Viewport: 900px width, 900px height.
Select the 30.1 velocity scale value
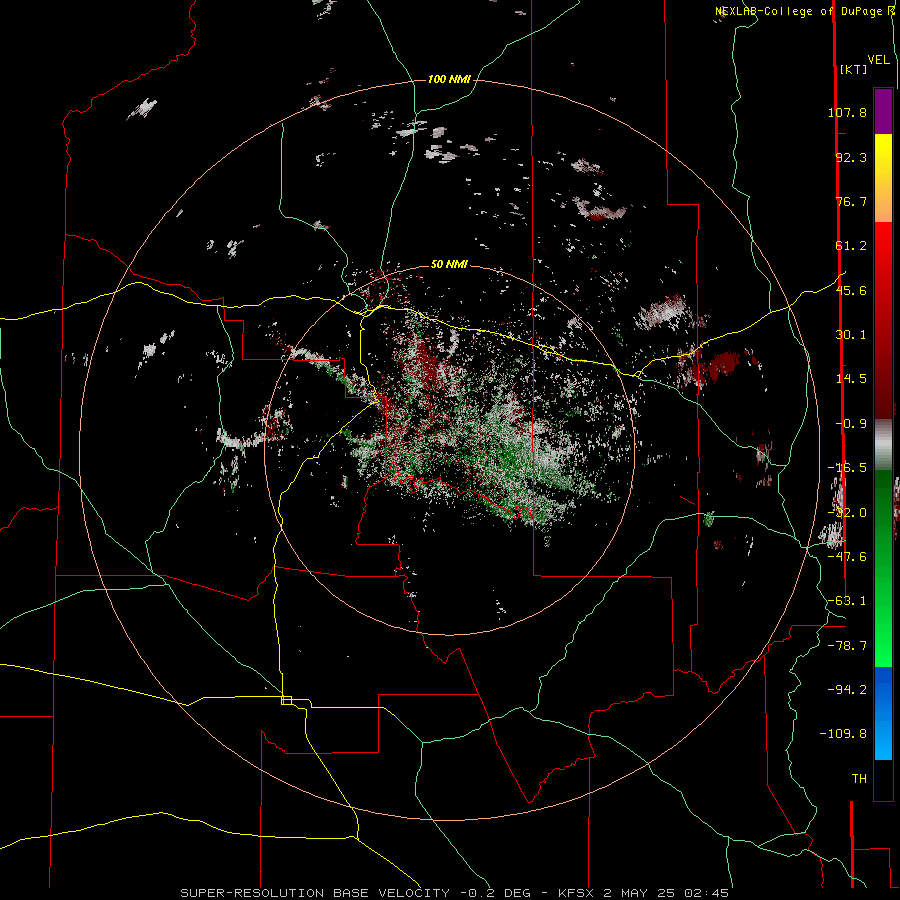click(851, 335)
